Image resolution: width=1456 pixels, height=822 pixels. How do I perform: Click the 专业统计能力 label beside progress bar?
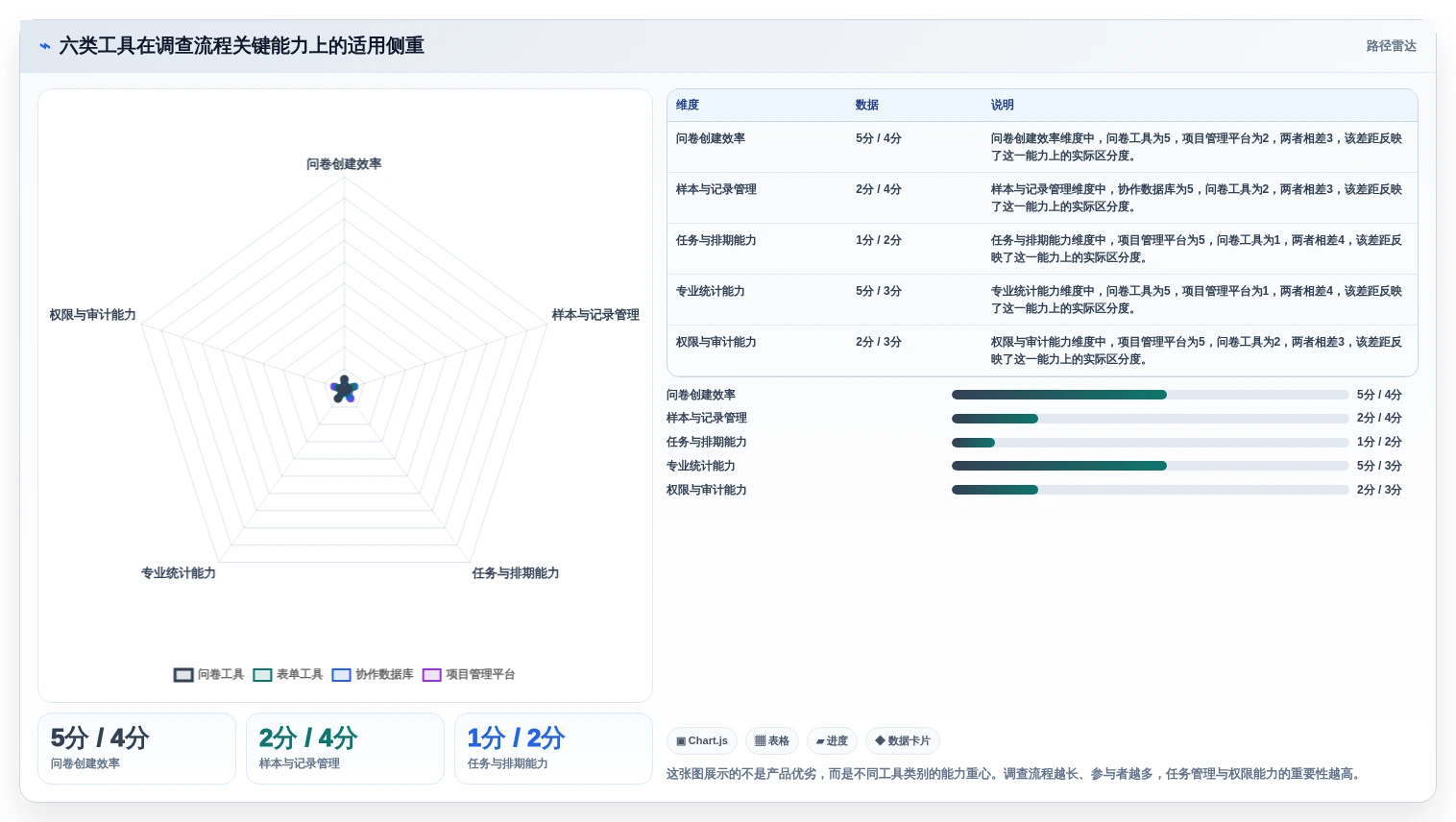(701, 466)
